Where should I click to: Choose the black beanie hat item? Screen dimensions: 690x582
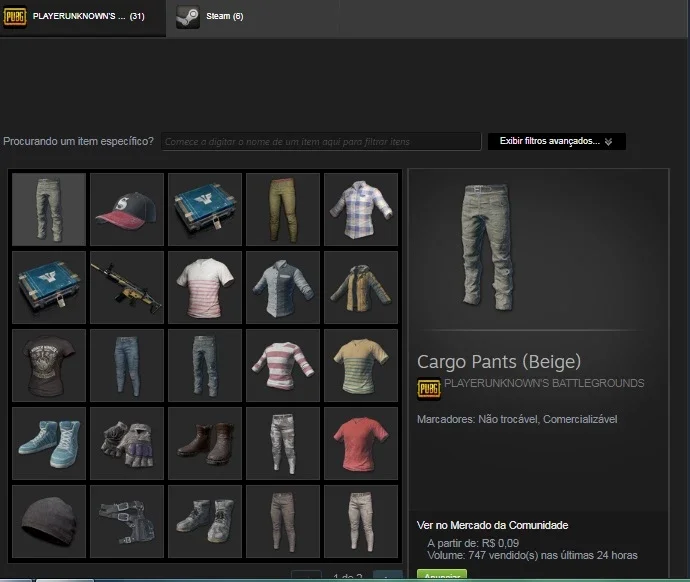point(49,521)
